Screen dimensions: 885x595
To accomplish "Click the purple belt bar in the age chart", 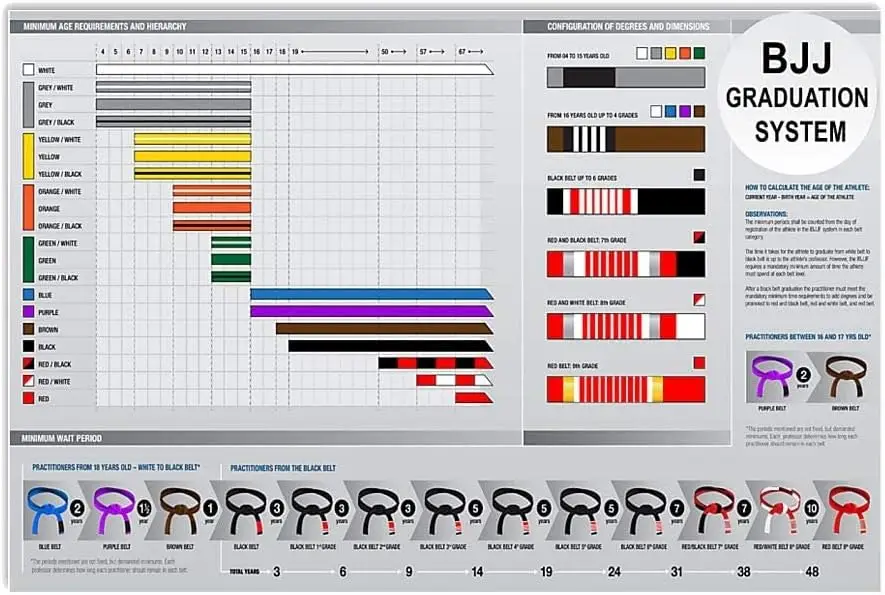I will 372,312.
